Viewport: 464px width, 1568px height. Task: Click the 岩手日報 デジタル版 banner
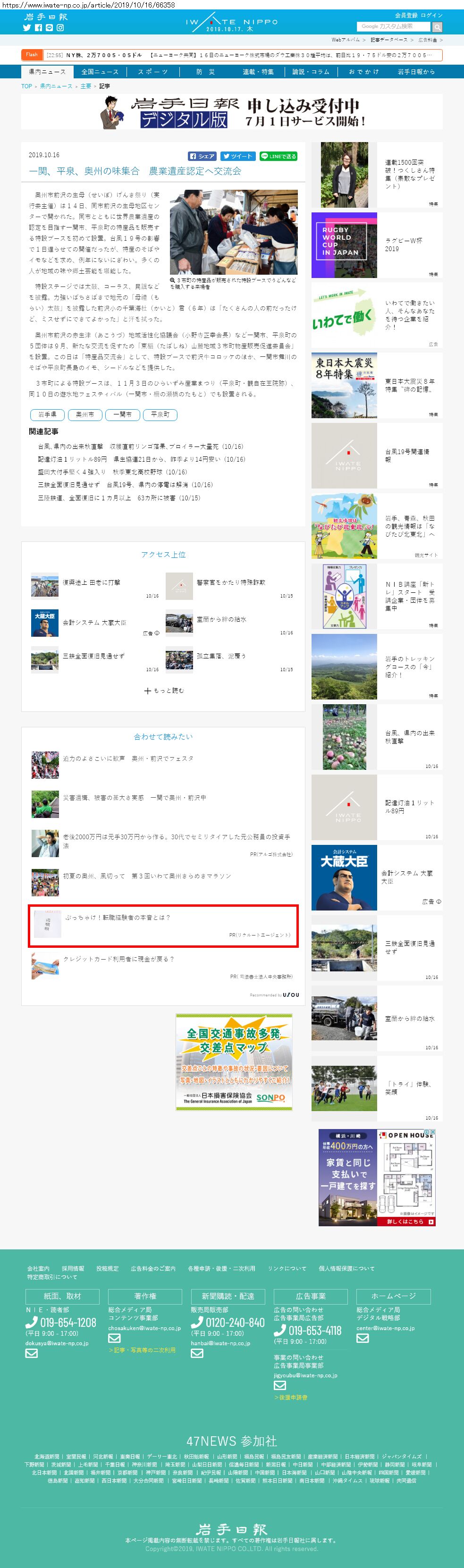tap(232, 112)
